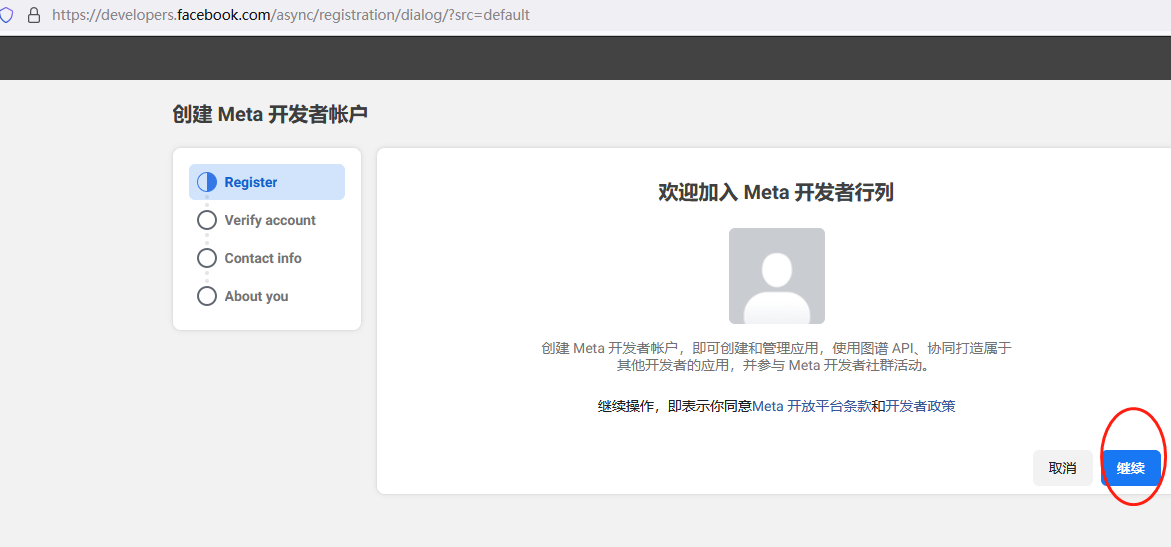Click the blue 继续 button

[x=1131, y=468]
